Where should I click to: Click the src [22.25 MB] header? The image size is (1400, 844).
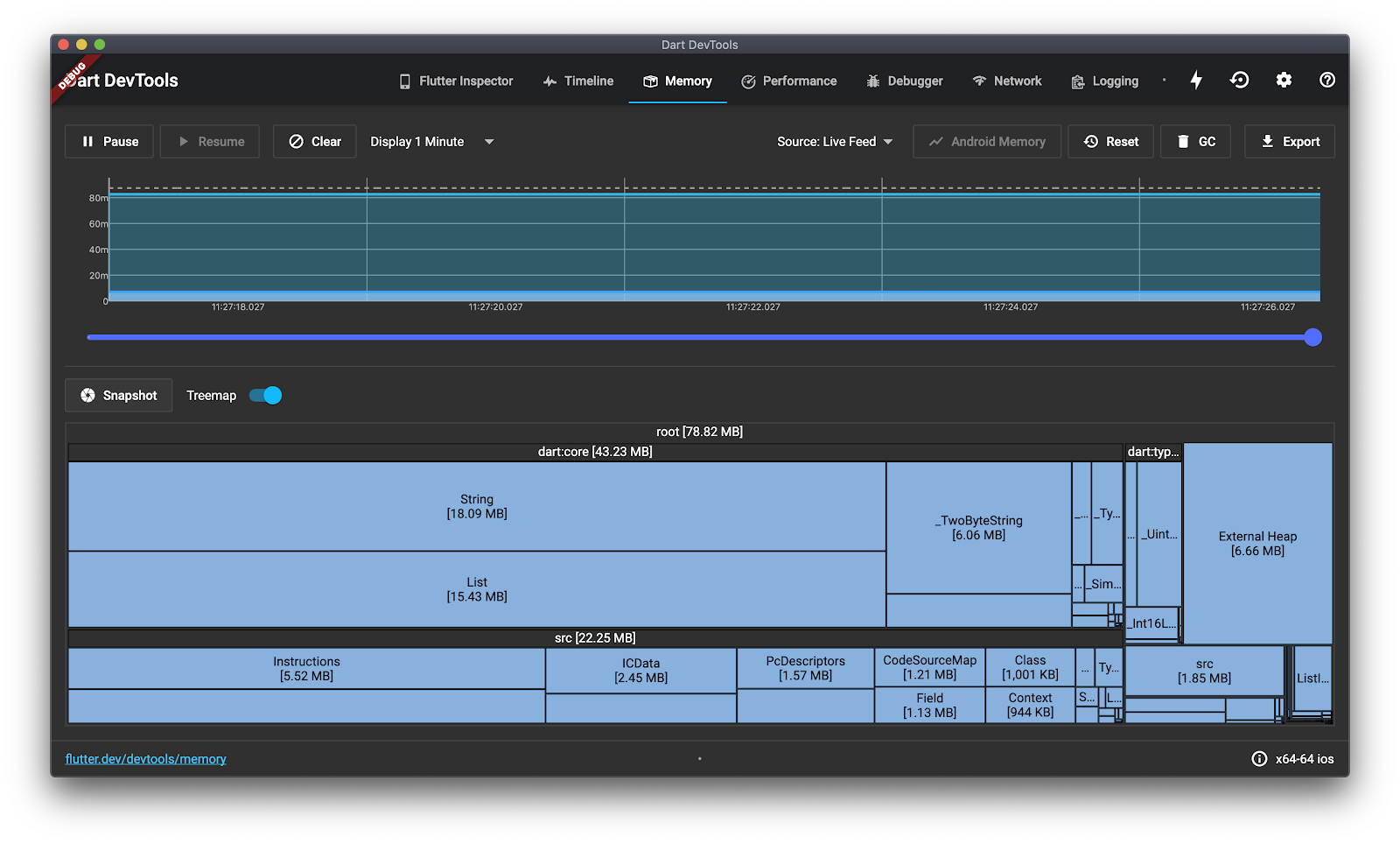(595, 638)
